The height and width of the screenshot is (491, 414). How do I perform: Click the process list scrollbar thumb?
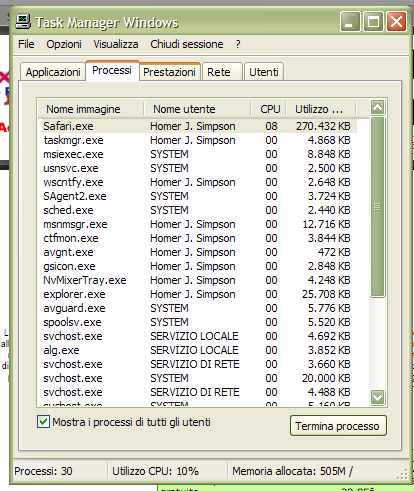[378, 207]
